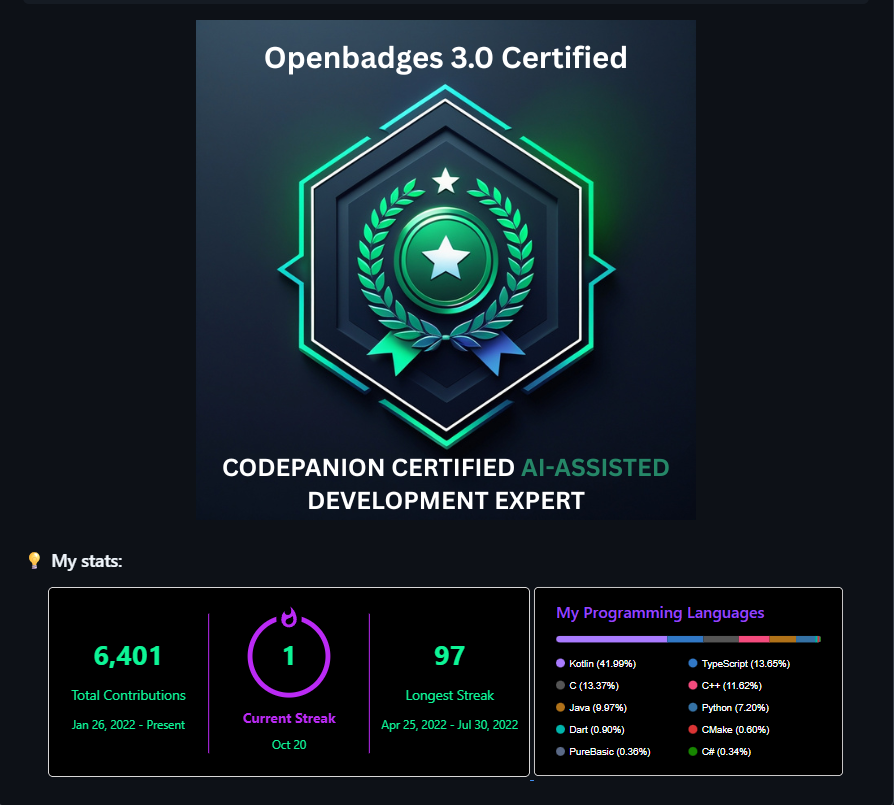Click the Openbadges 3.0 Certified title
The height and width of the screenshot is (805, 894).
coord(445,58)
